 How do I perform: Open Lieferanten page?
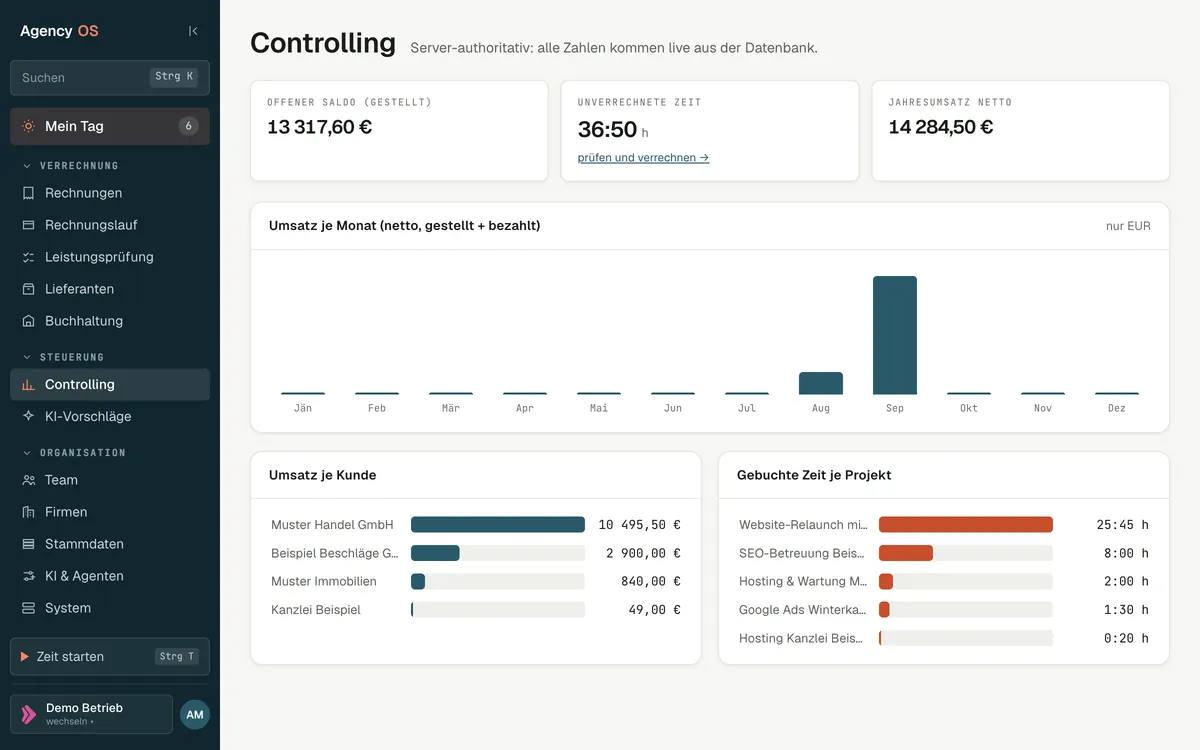click(x=110, y=289)
